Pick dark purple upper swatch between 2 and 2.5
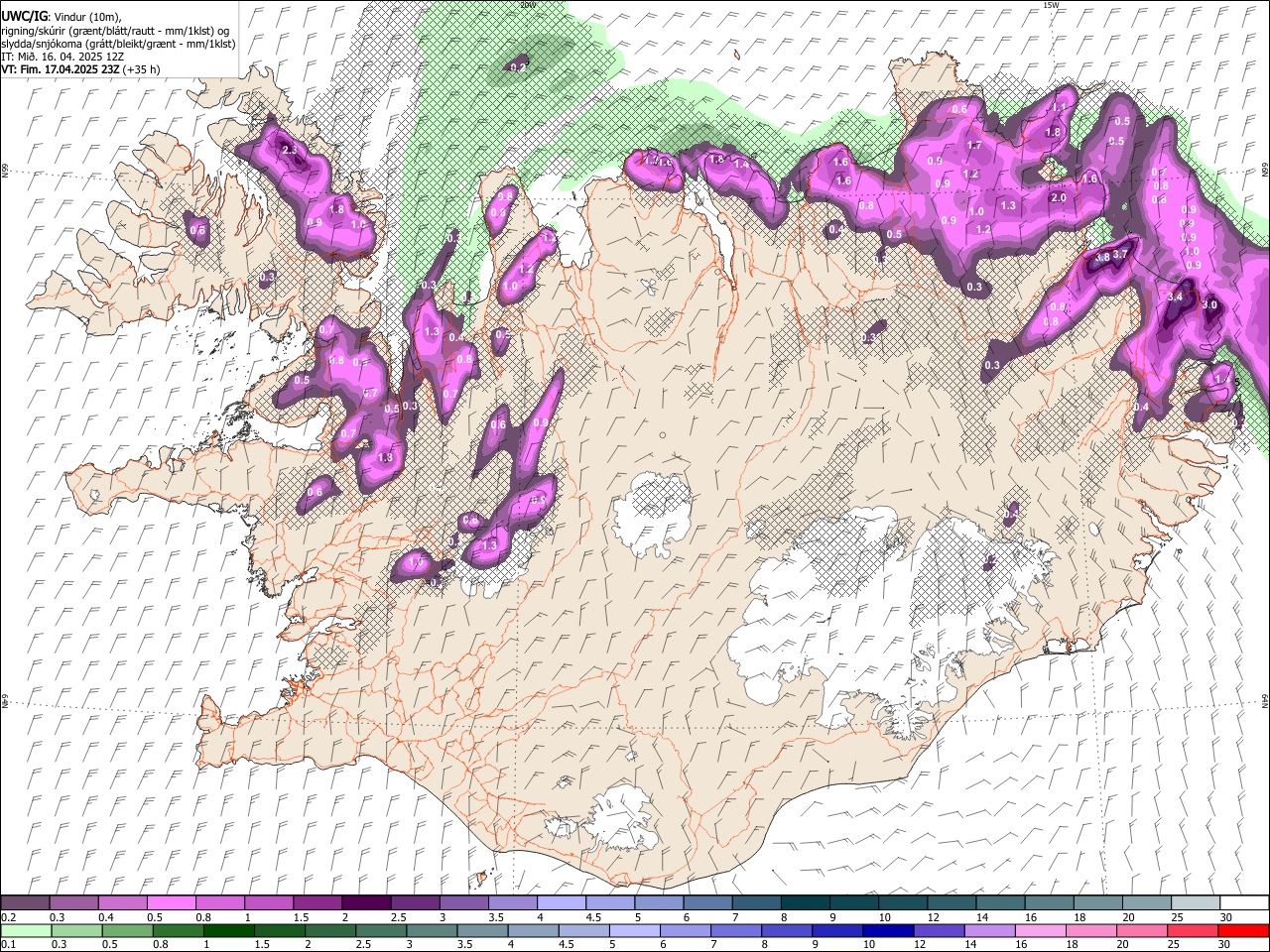Screen dimensions: 1270x952 365,902
